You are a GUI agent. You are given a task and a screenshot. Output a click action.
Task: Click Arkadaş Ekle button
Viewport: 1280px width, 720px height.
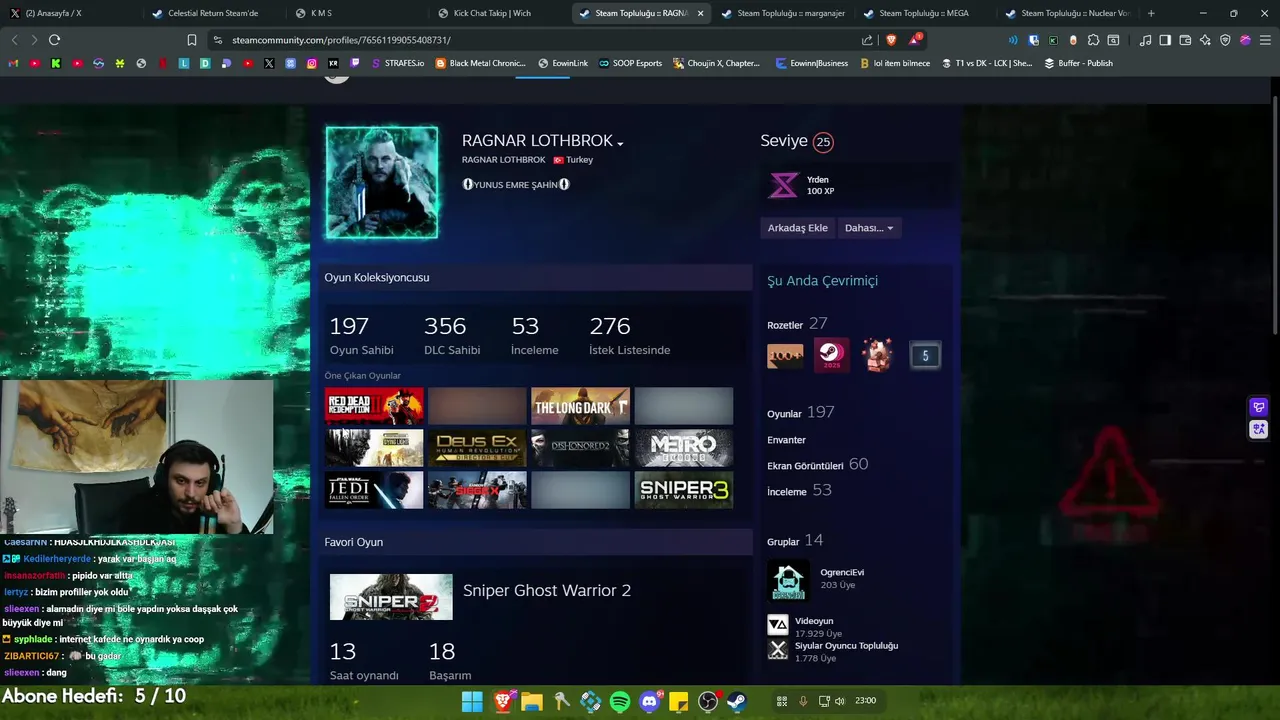tap(798, 228)
